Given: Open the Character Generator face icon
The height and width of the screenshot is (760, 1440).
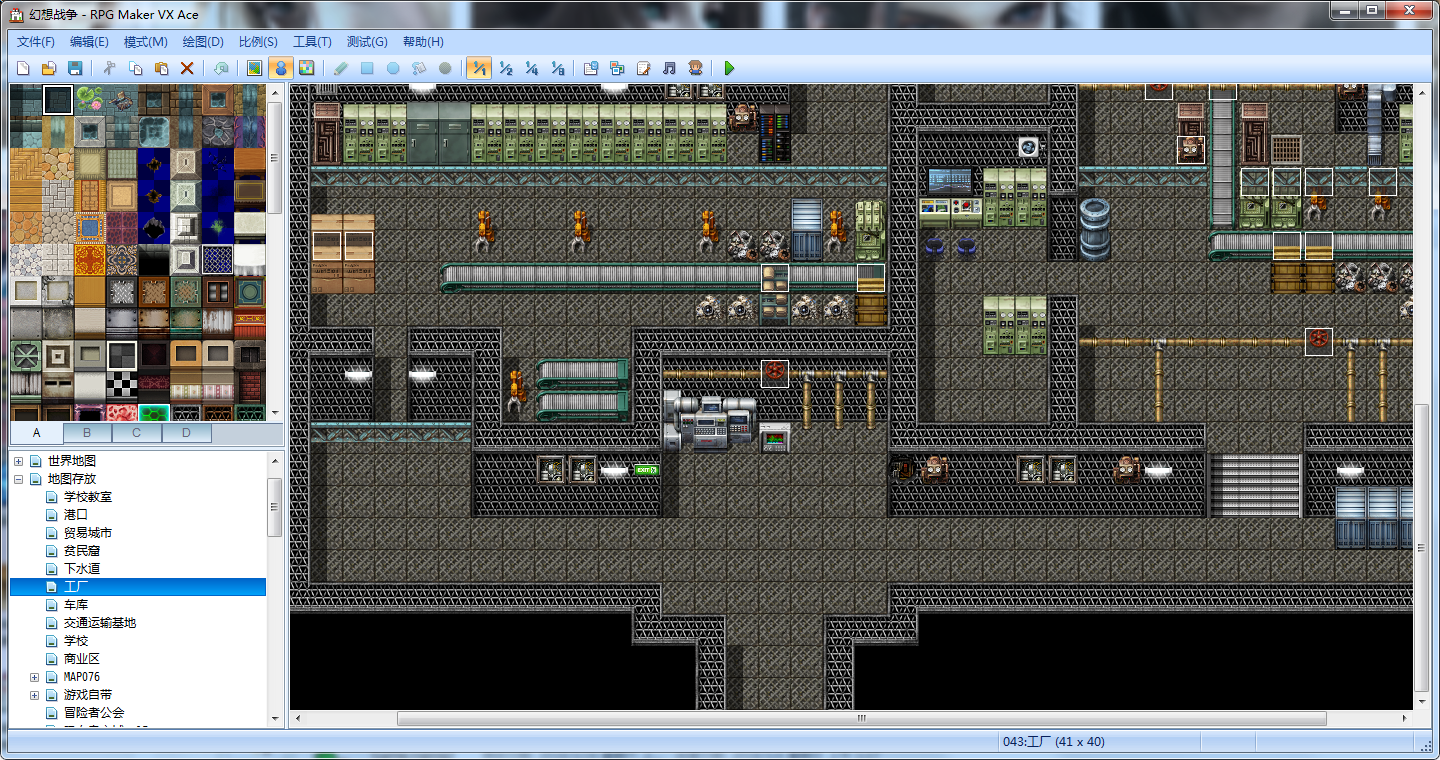Looking at the screenshot, I should click(x=695, y=68).
